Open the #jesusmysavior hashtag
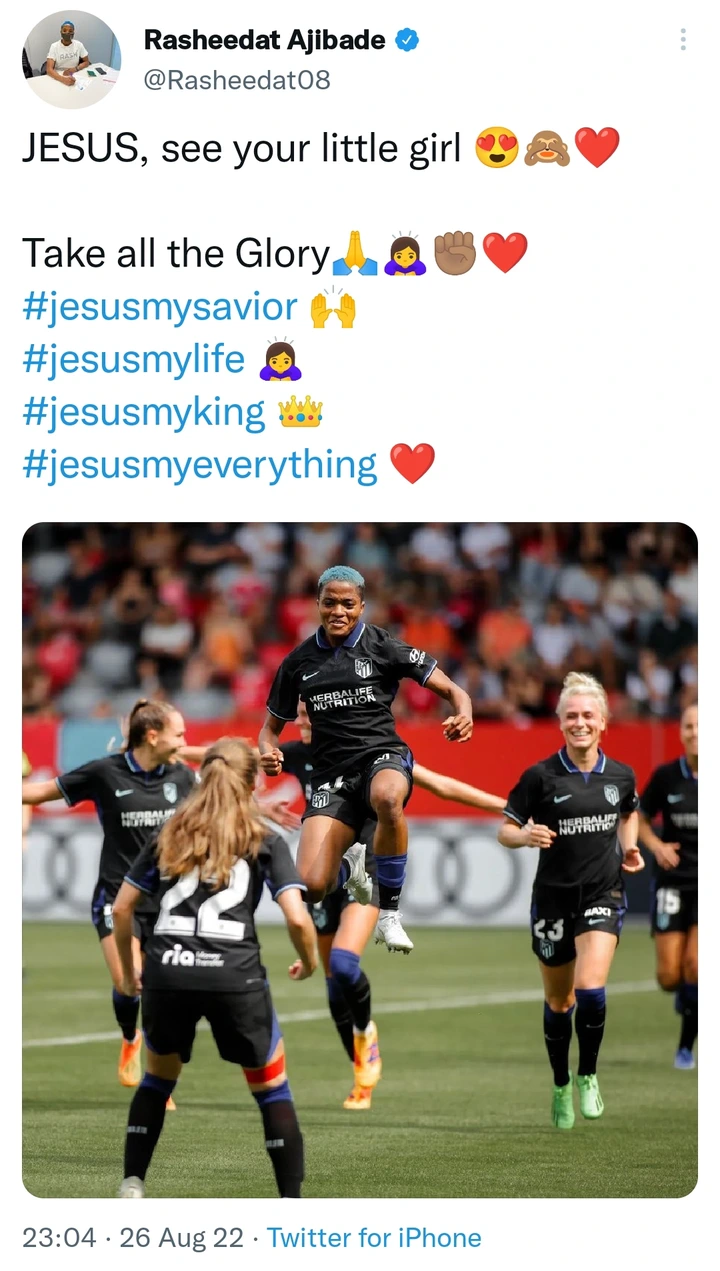 [x=160, y=308]
